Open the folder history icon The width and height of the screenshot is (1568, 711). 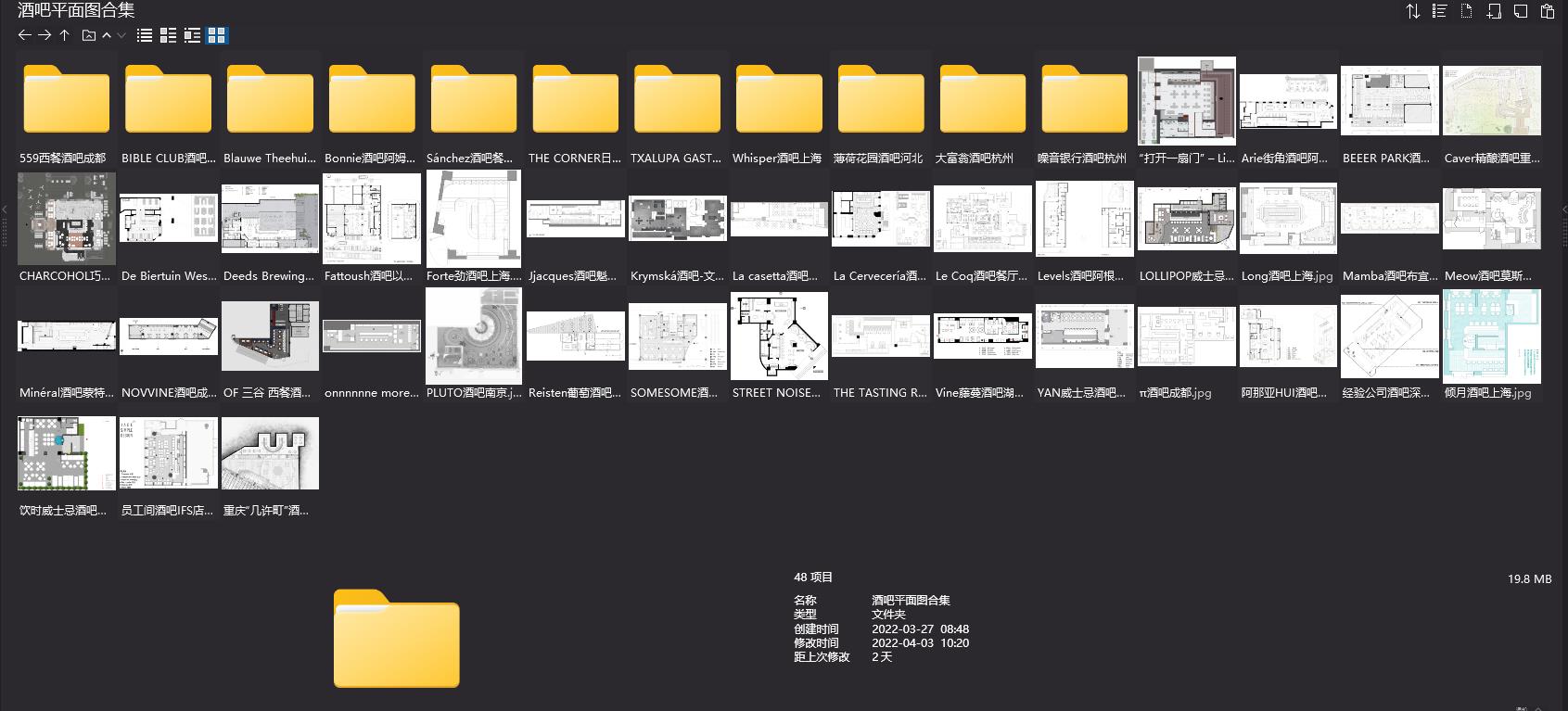tap(89, 35)
